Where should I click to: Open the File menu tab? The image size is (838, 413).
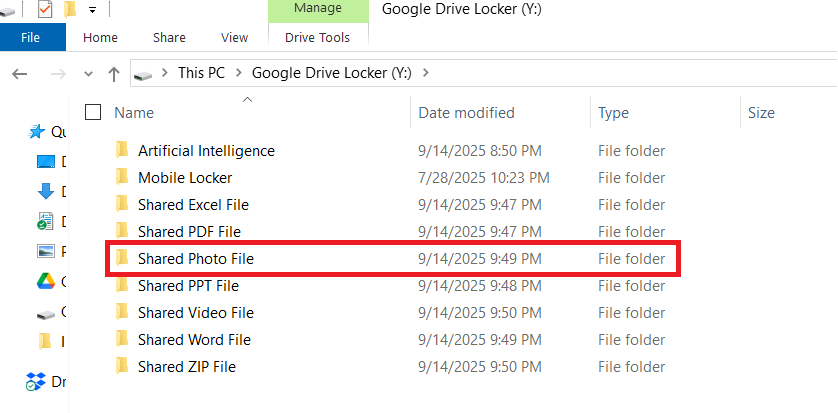point(31,38)
